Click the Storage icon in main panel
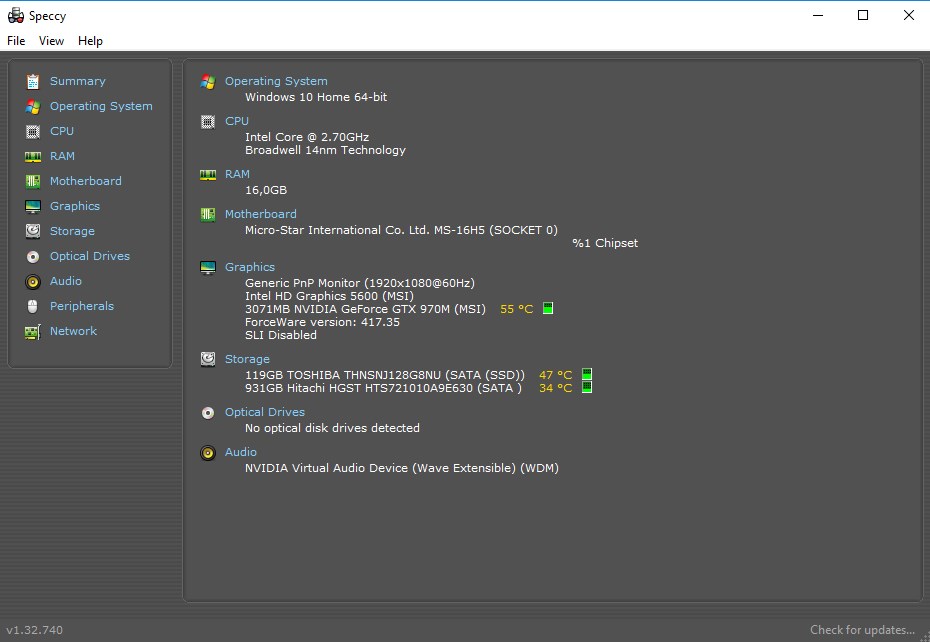 point(208,359)
